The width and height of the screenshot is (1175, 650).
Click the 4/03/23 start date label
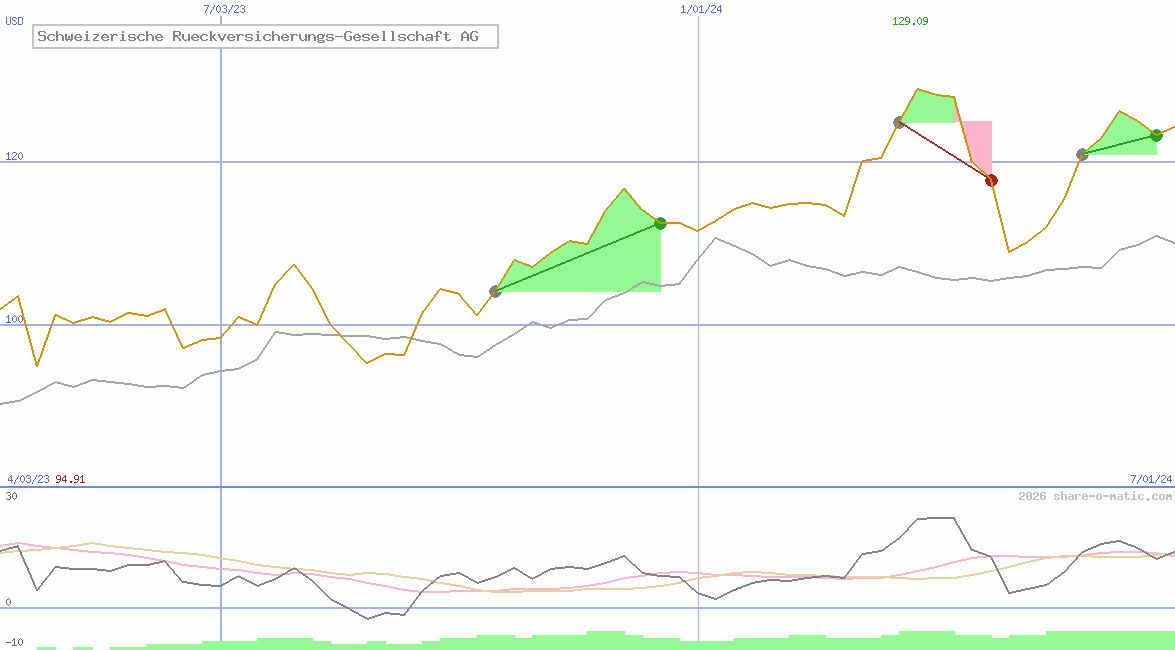28,479
